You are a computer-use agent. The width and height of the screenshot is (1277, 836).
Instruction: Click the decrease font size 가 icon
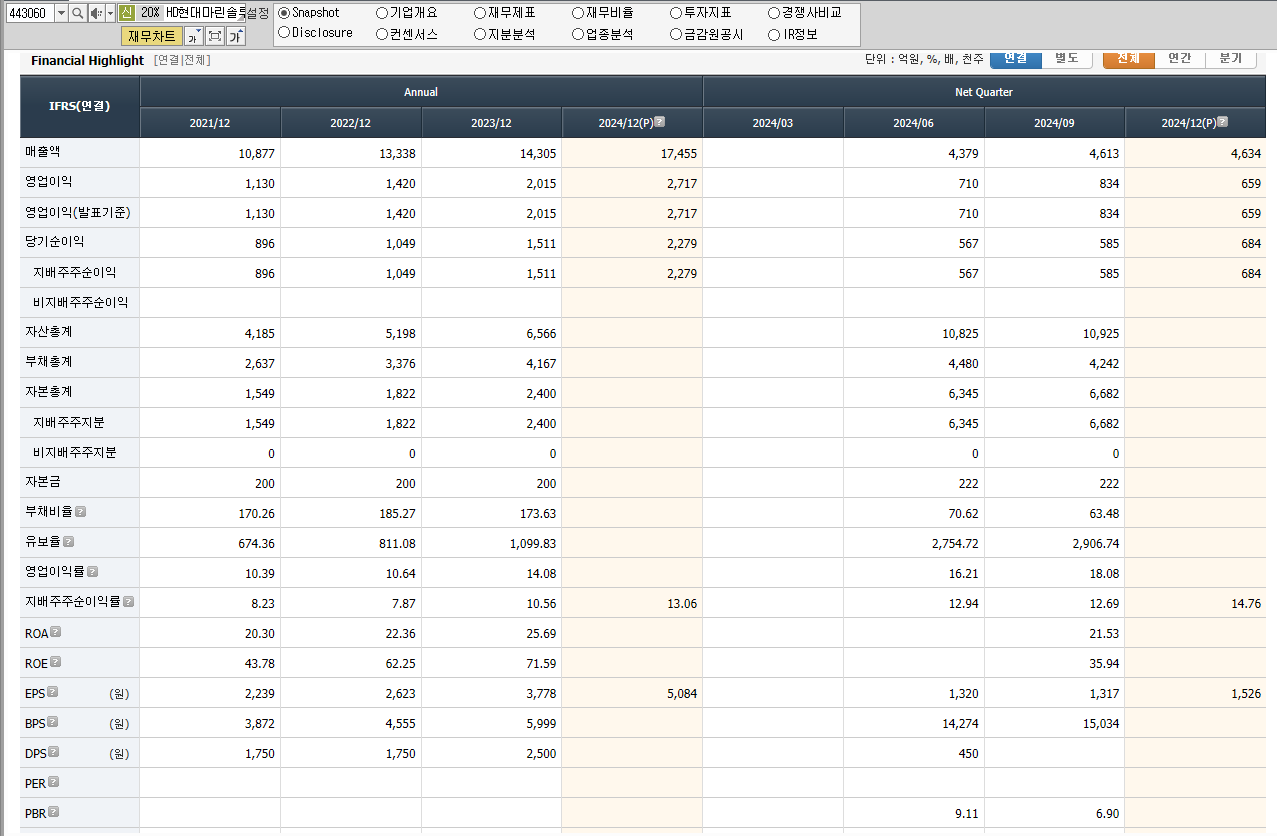[x=194, y=37]
